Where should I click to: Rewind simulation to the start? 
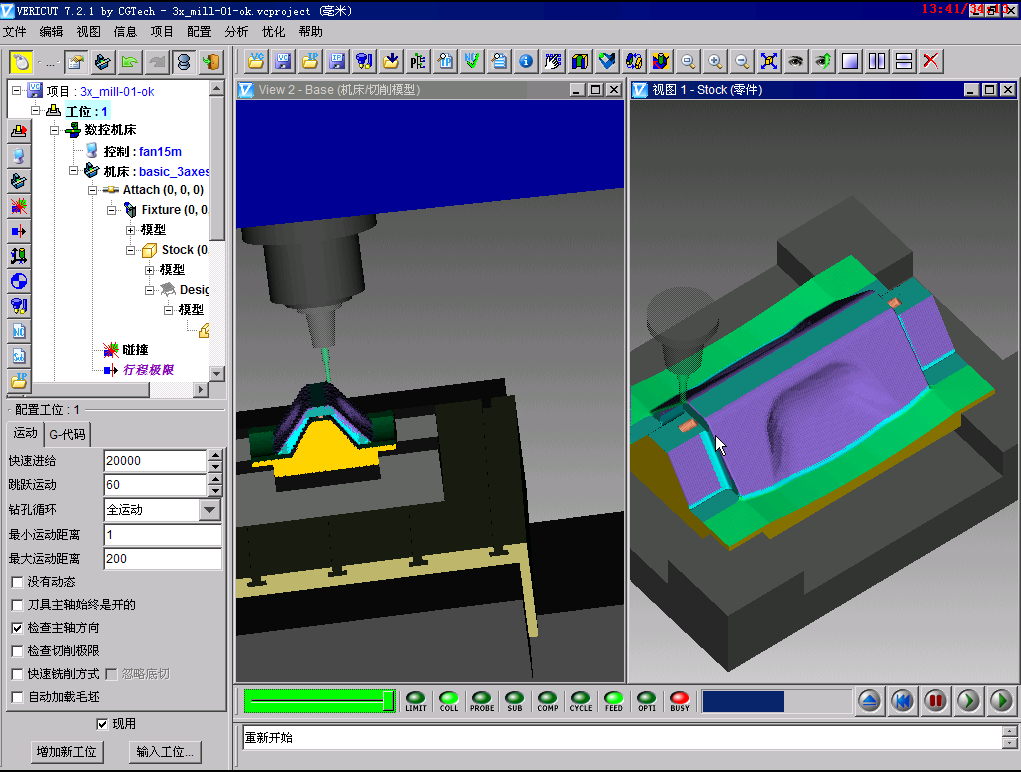point(902,701)
